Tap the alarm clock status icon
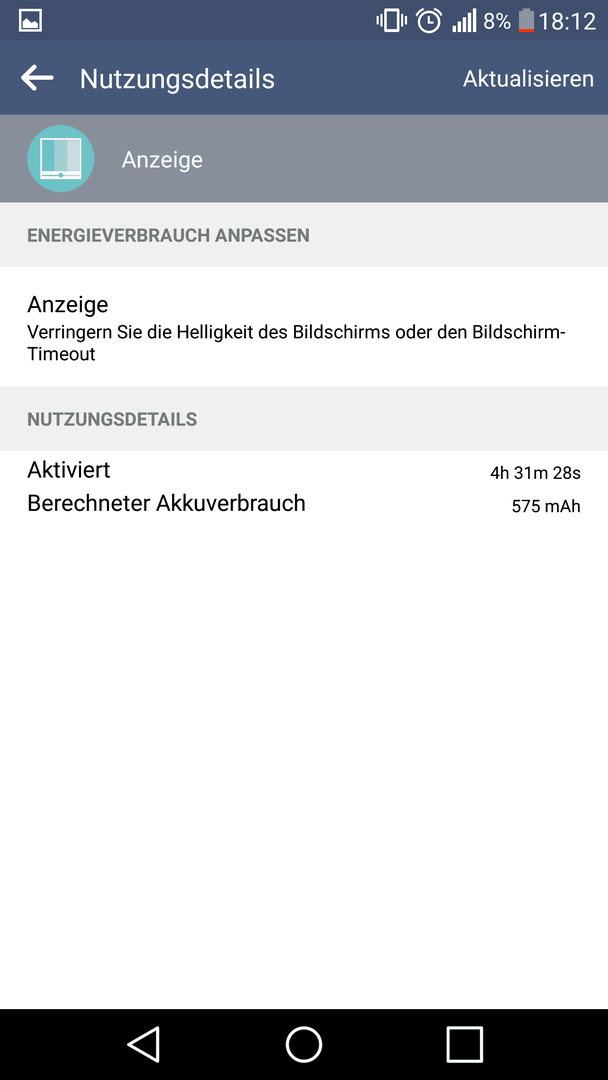 pos(429,21)
